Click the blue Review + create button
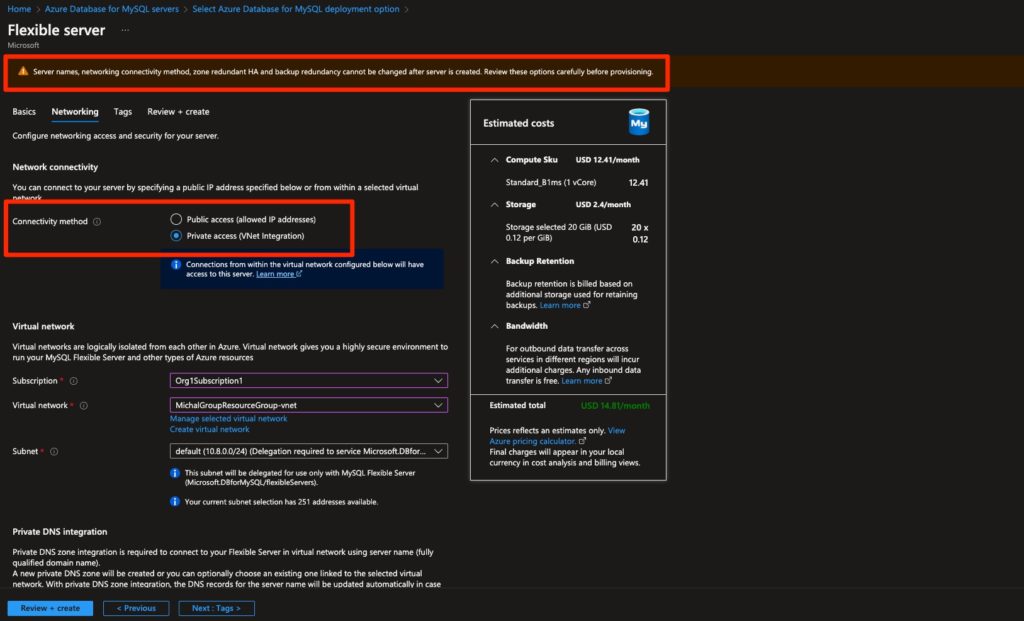 point(50,608)
